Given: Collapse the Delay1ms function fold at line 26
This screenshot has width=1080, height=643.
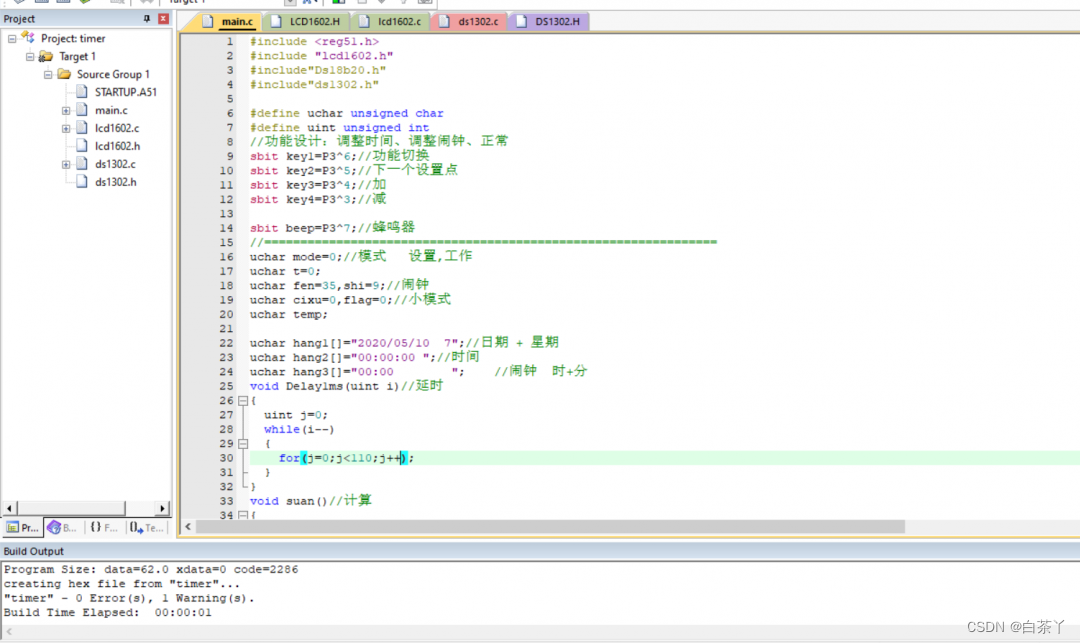Looking at the screenshot, I should [x=242, y=401].
